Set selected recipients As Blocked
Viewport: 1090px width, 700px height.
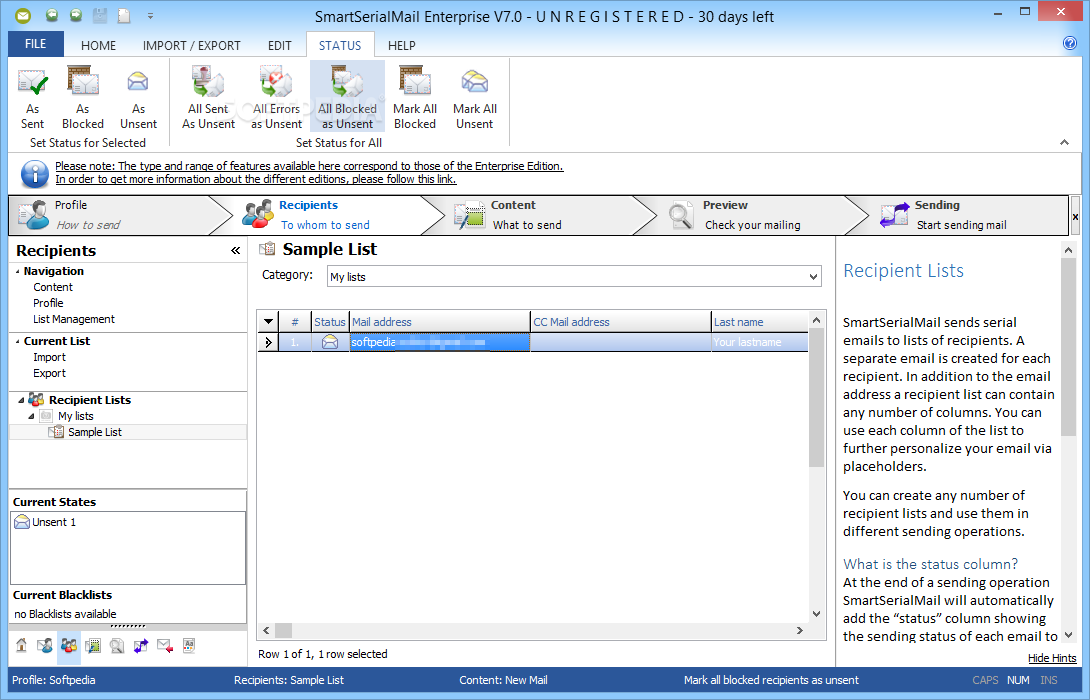point(83,98)
